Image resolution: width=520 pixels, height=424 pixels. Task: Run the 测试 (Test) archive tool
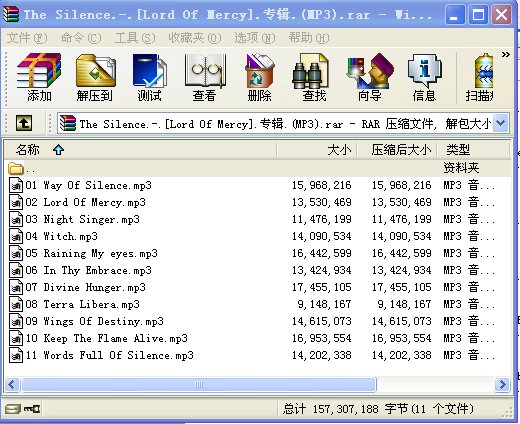click(x=150, y=77)
